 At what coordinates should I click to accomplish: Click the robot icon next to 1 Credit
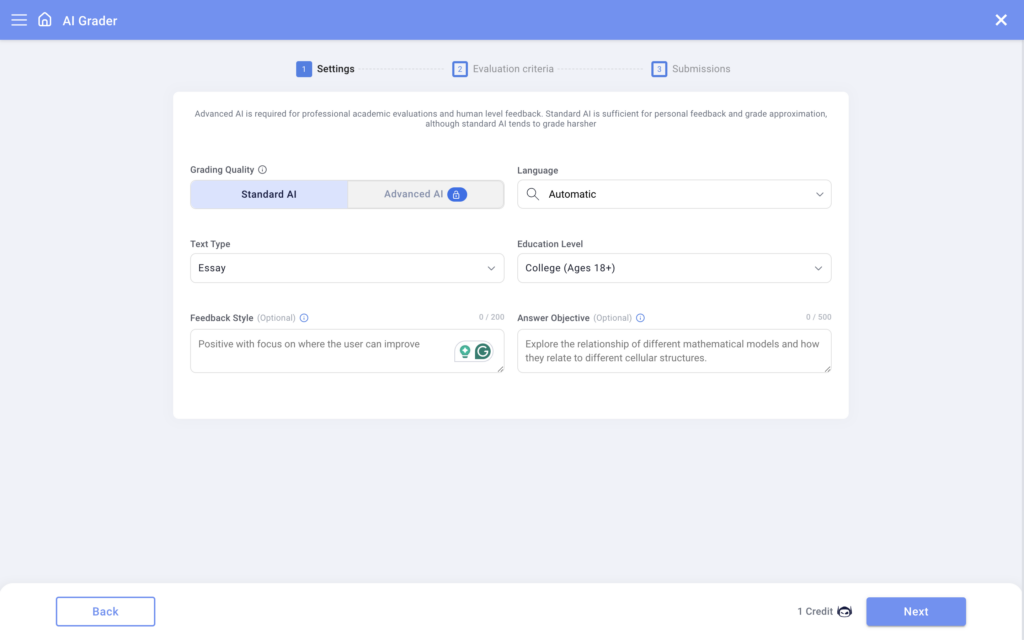(x=843, y=611)
